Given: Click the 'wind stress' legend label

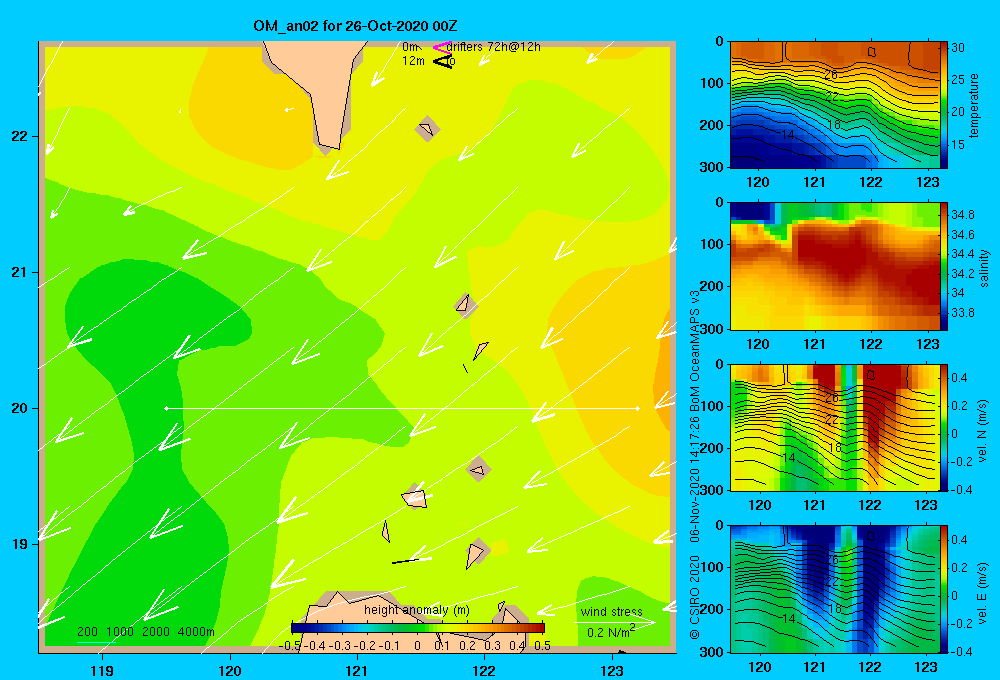Looking at the screenshot, I should (611, 612).
